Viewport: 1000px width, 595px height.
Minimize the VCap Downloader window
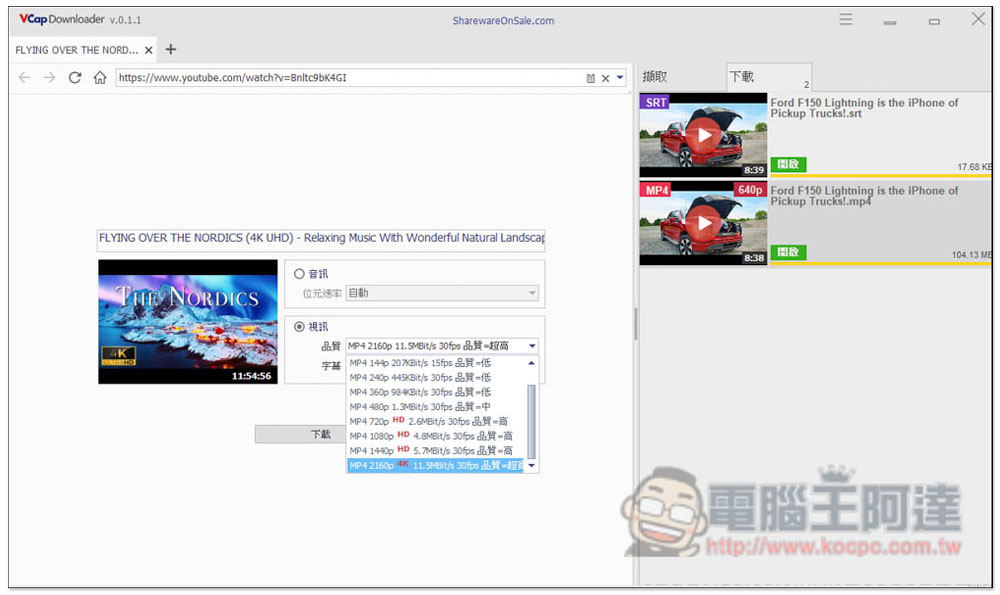[890, 22]
